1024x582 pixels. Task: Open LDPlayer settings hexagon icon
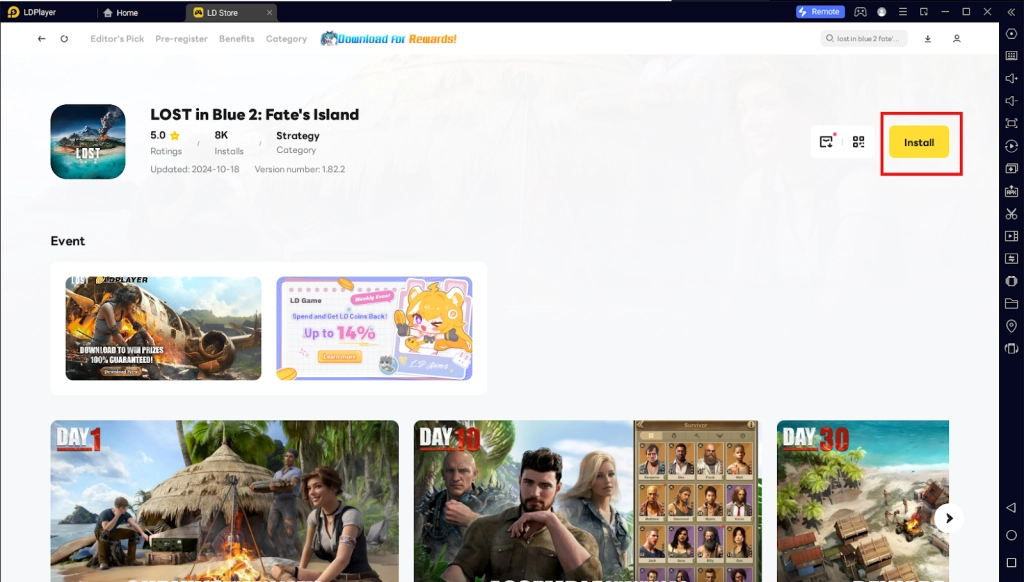(x=1011, y=34)
